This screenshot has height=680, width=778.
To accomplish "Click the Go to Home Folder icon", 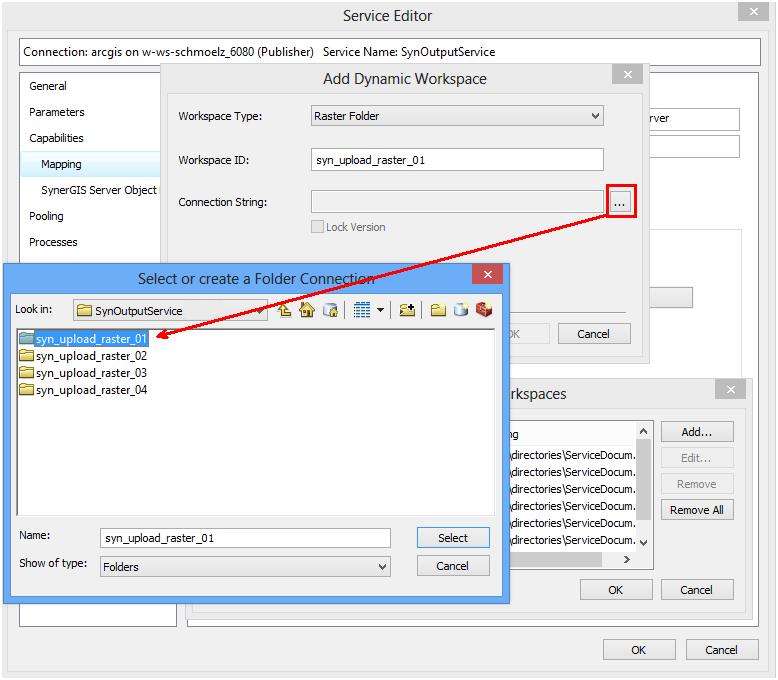I will (307, 310).
